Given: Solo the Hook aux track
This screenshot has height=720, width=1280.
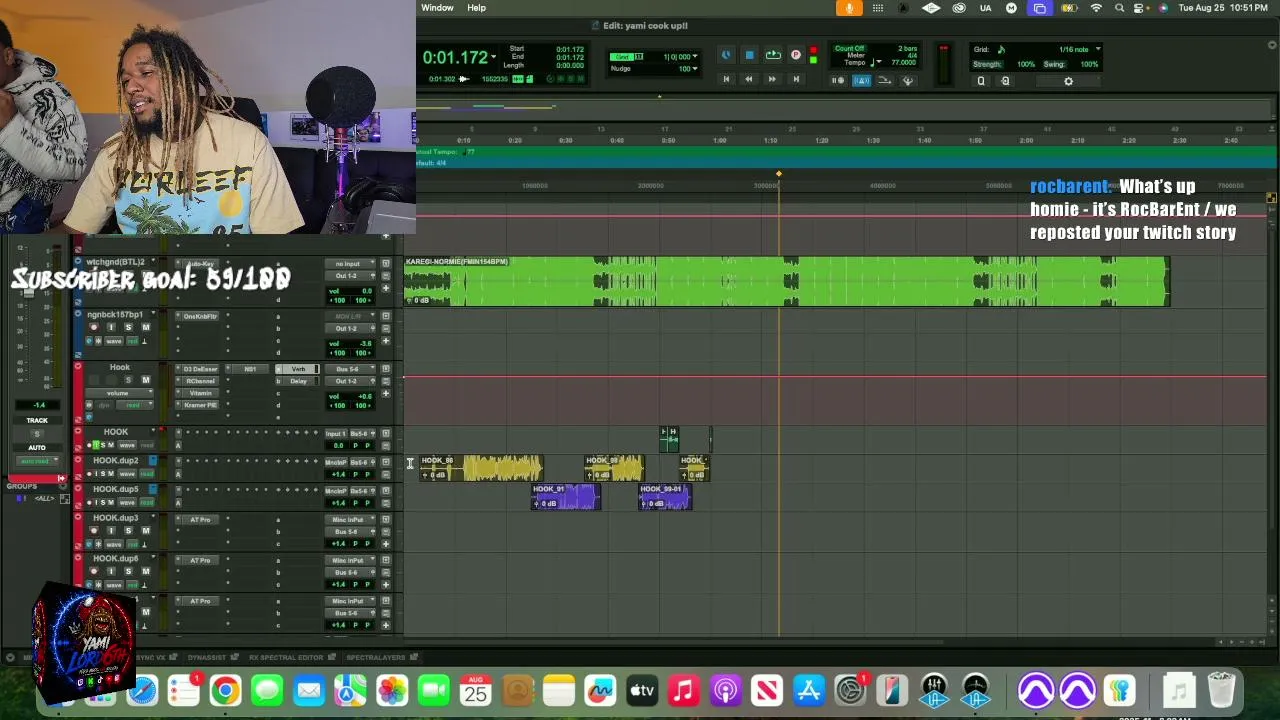Looking at the screenshot, I should [x=128, y=380].
